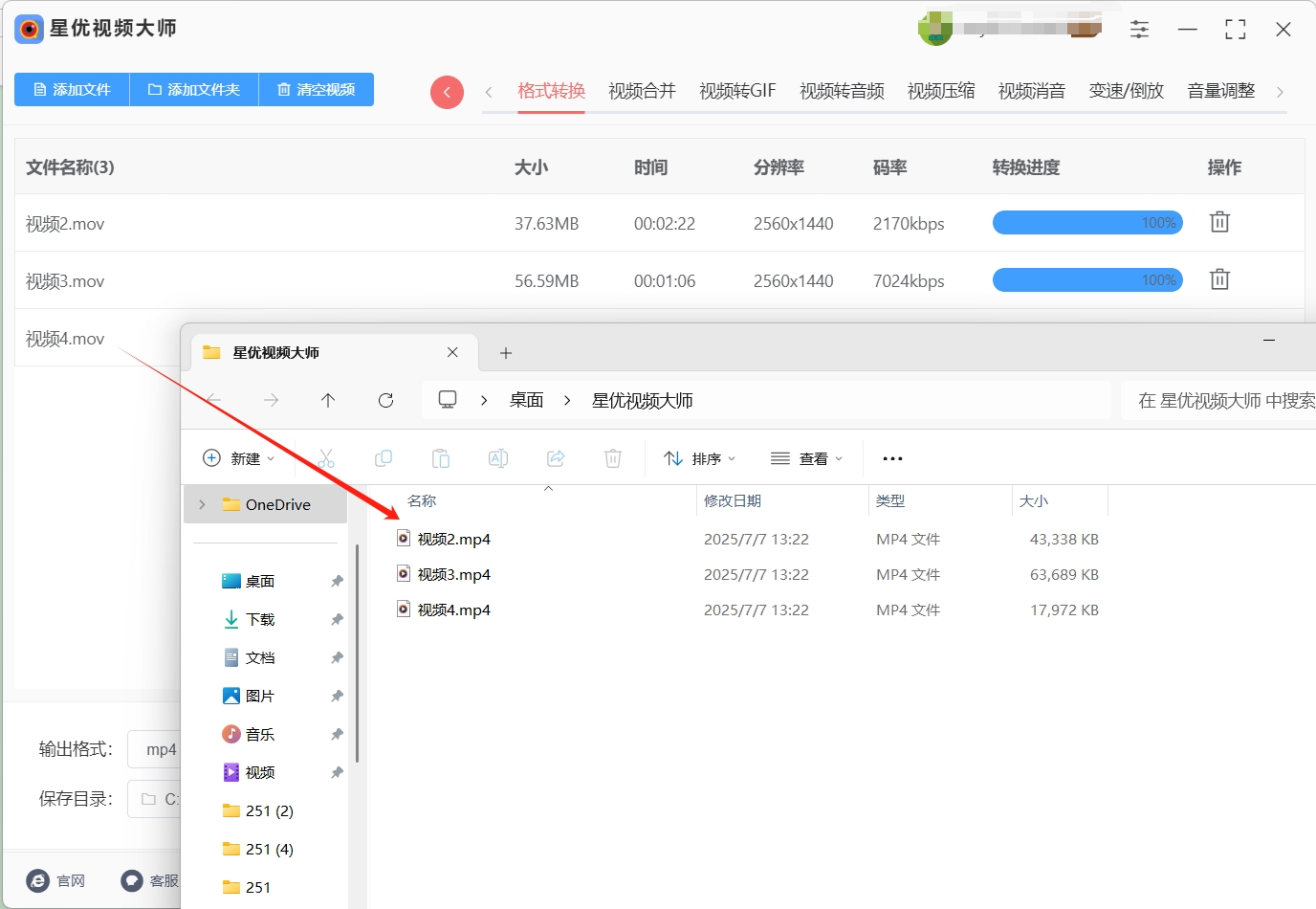Open the 查看 view dropdown
This screenshot has height=909, width=1316.
[x=806, y=458]
